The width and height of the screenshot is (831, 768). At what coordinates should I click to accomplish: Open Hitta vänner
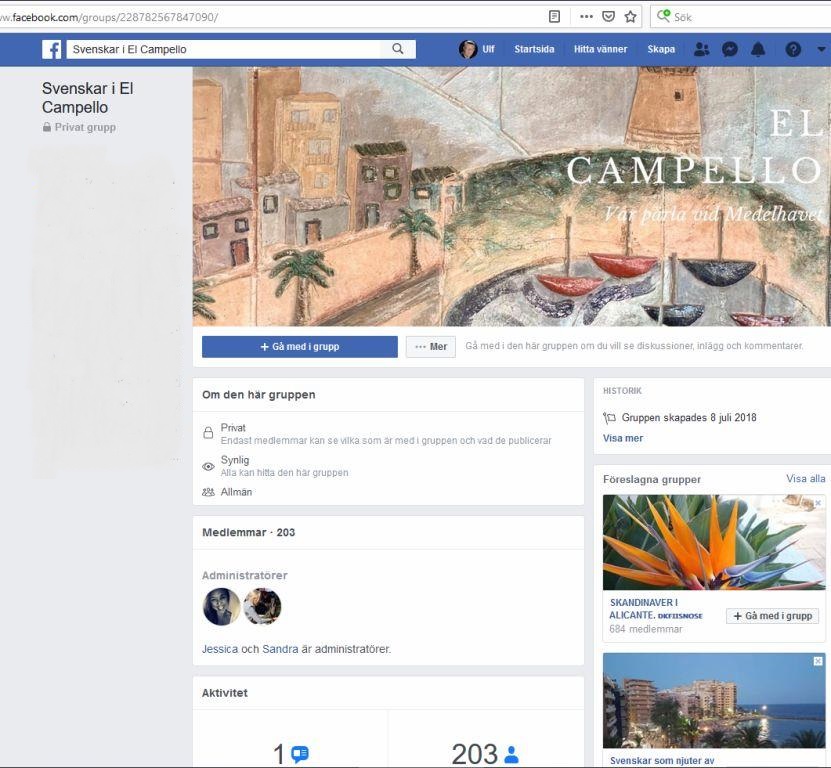pyautogui.click(x=600, y=49)
